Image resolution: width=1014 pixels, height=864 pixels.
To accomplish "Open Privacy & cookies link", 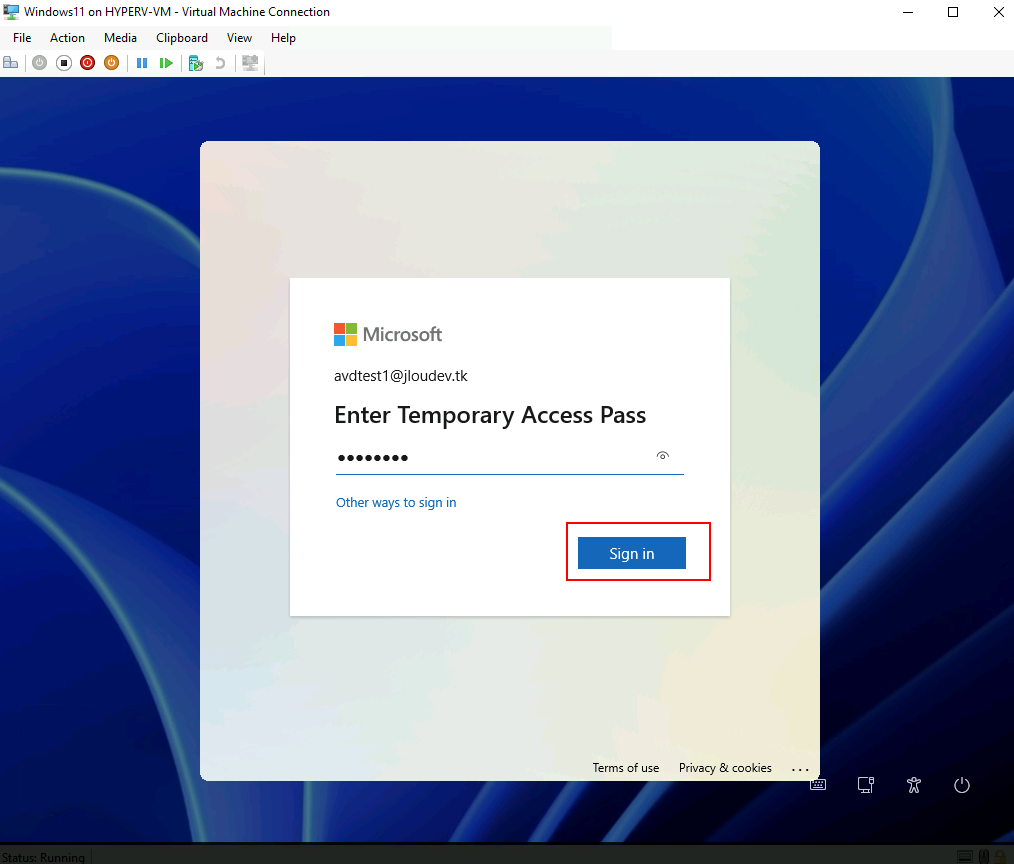I will point(725,768).
